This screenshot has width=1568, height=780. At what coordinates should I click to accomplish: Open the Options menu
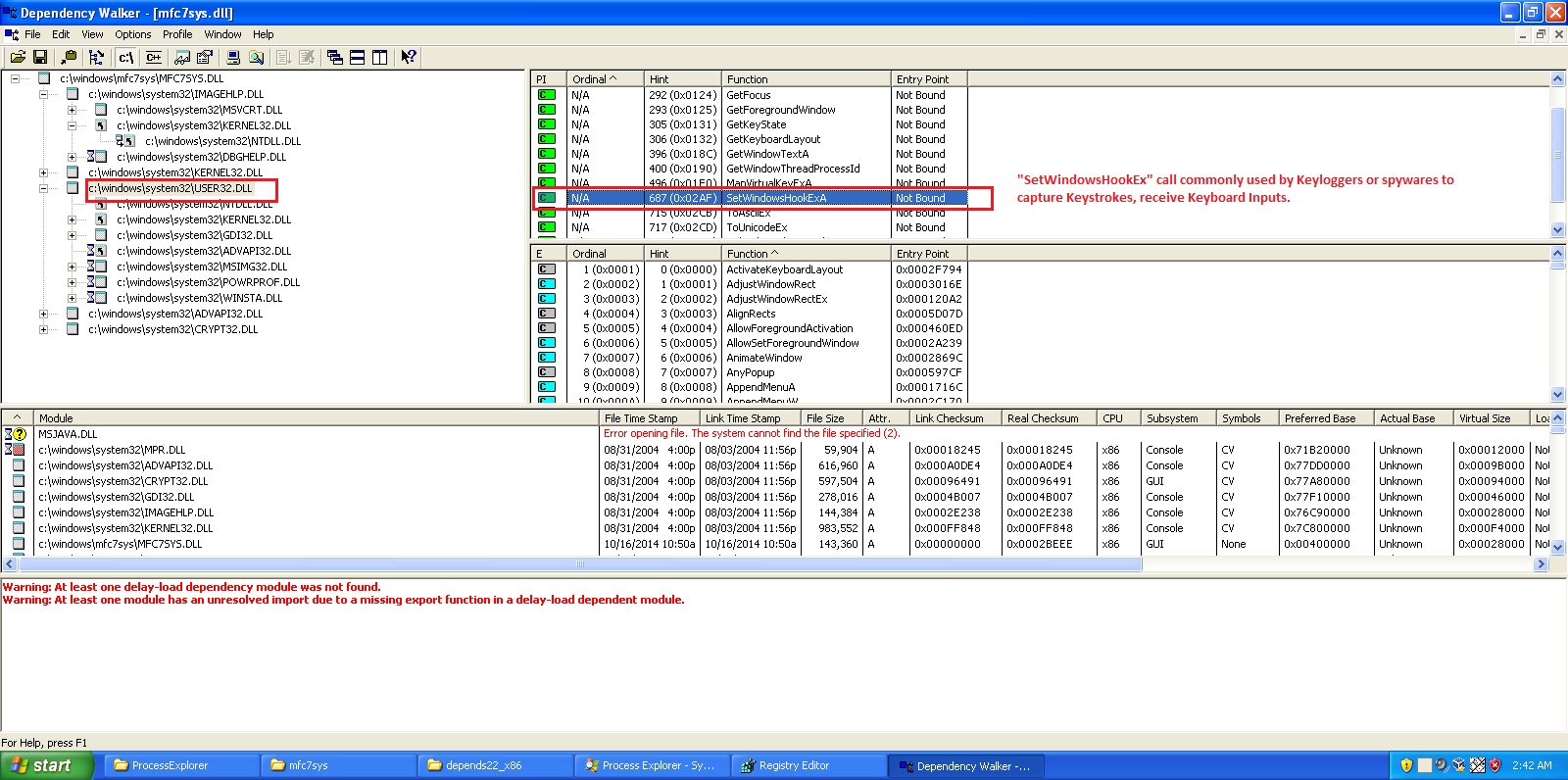[133, 34]
